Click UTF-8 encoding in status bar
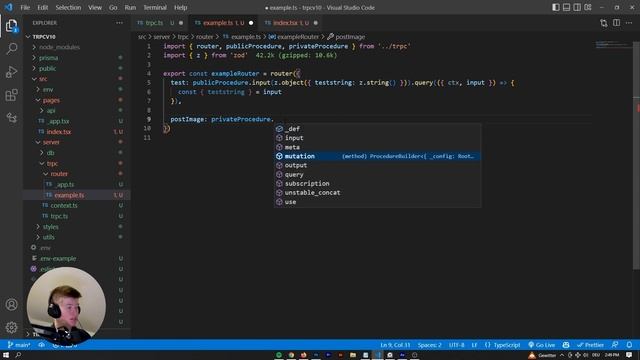Screen dimensions: 640x360 click(456, 345)
